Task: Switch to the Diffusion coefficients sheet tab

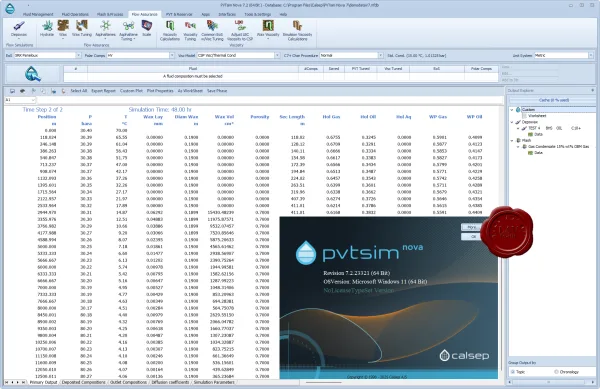Action: pyautogui.click(x=170, y=382)
